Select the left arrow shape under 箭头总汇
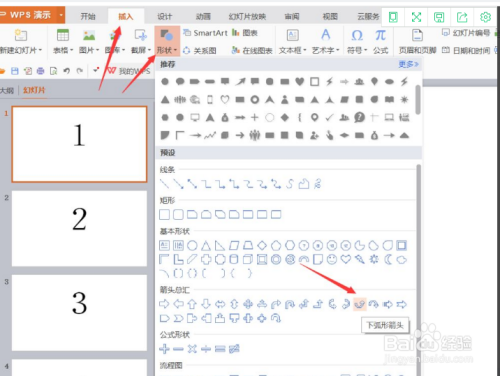Viewport: 500px width, 376px height. (x=178, y=304)
